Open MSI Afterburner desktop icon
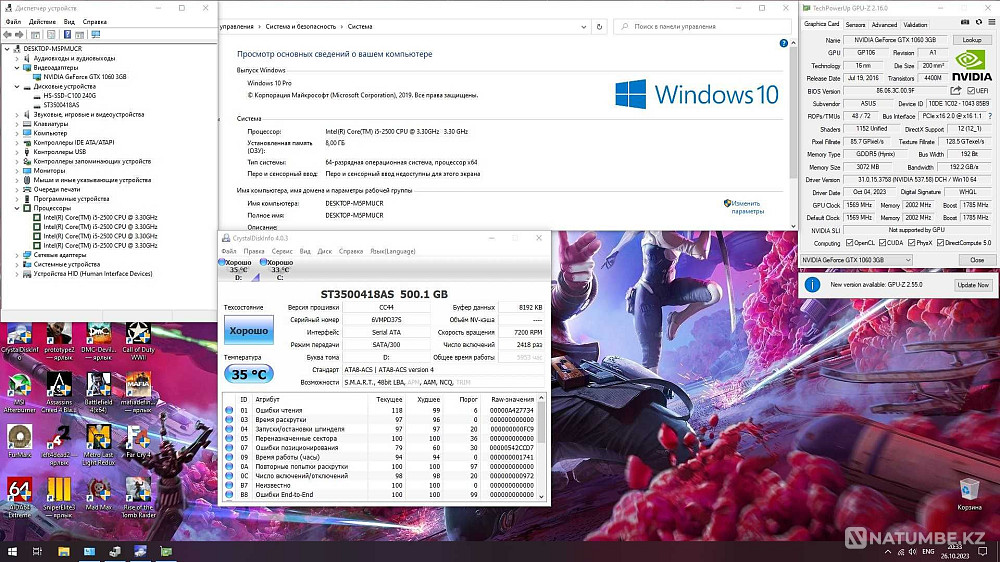Image resolution: width=1000 pixels, height=562 pixels. pyautogui.click(x=20, y=392)
